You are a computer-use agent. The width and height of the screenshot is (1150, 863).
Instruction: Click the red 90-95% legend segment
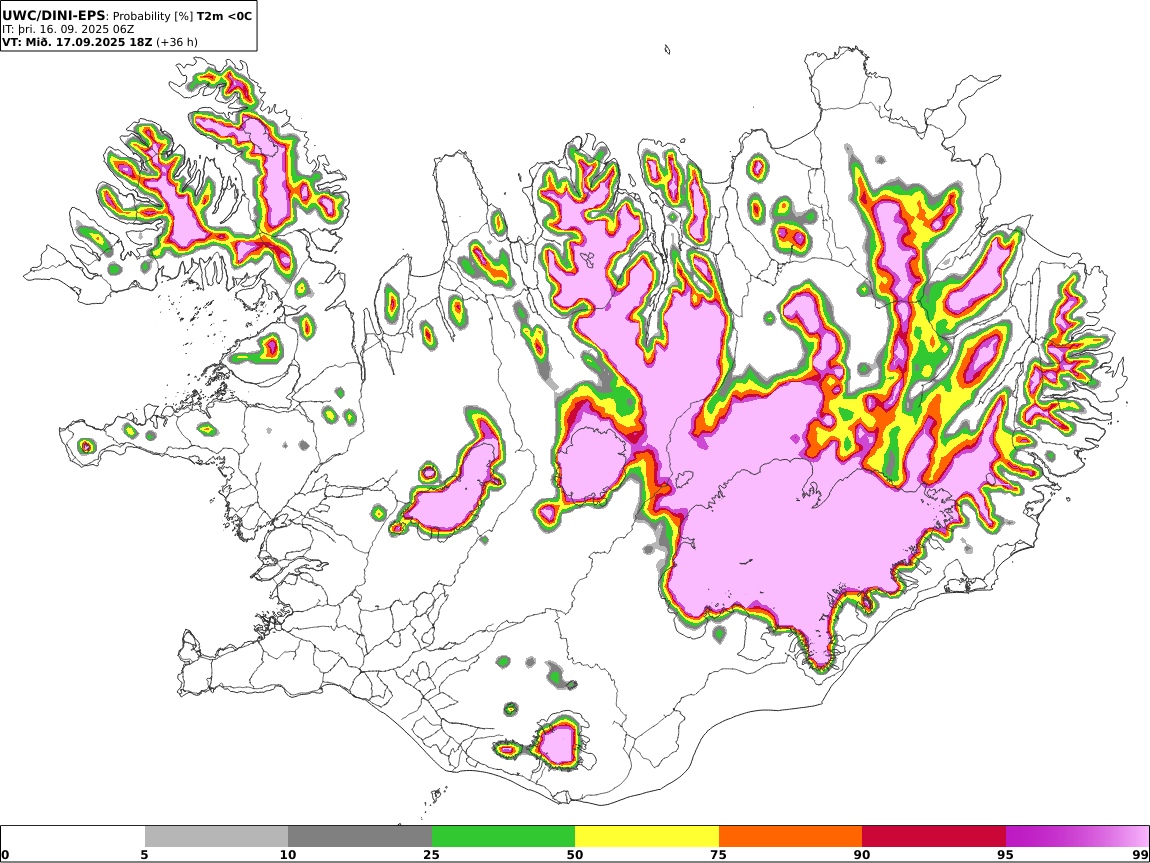click(934, 837)
